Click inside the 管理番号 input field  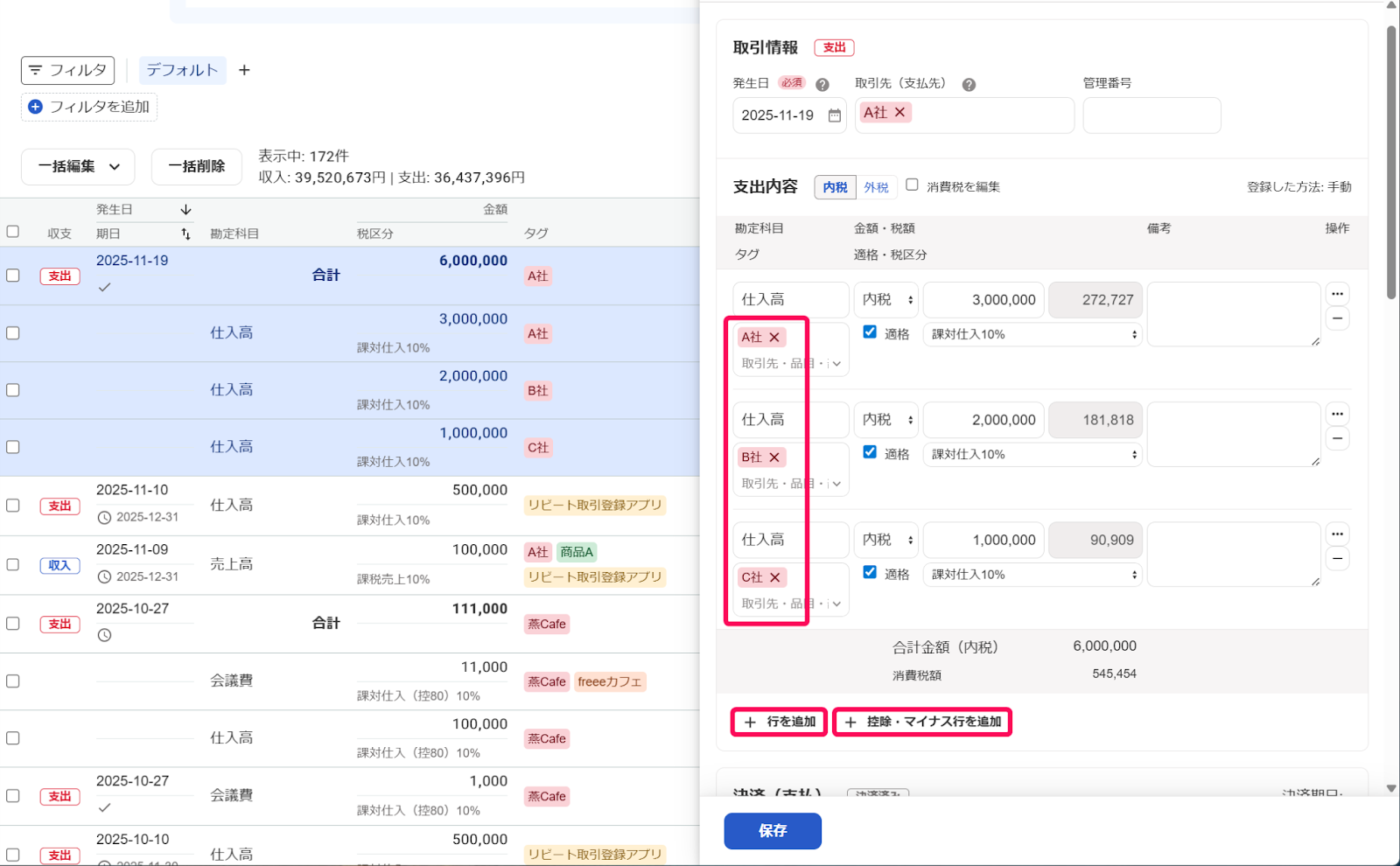[x=1151, y=115]
